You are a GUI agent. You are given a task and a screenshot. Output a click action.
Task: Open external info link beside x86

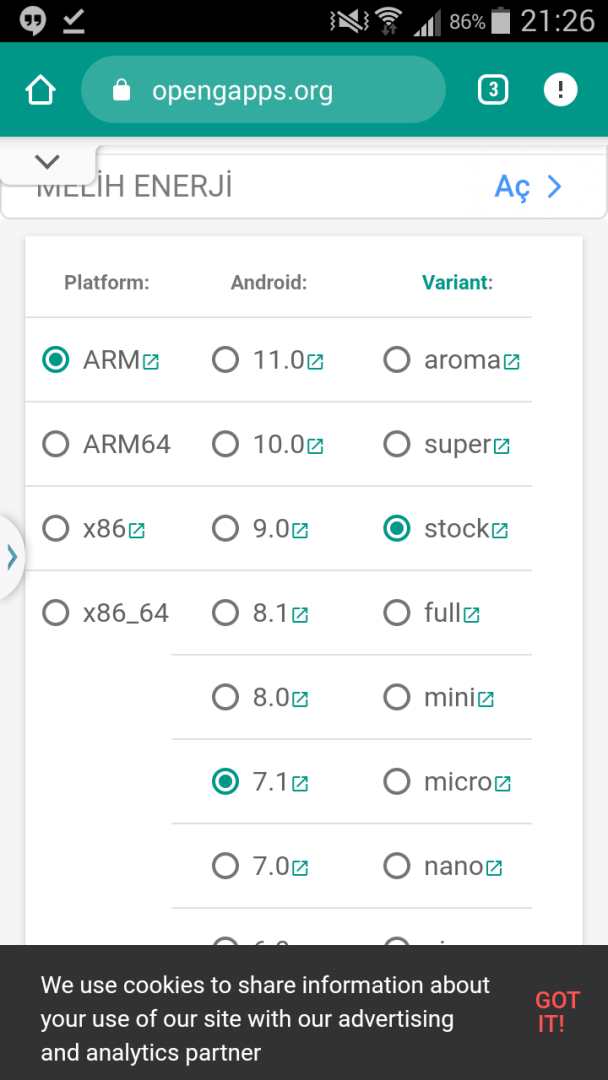[x=137, y=530]
